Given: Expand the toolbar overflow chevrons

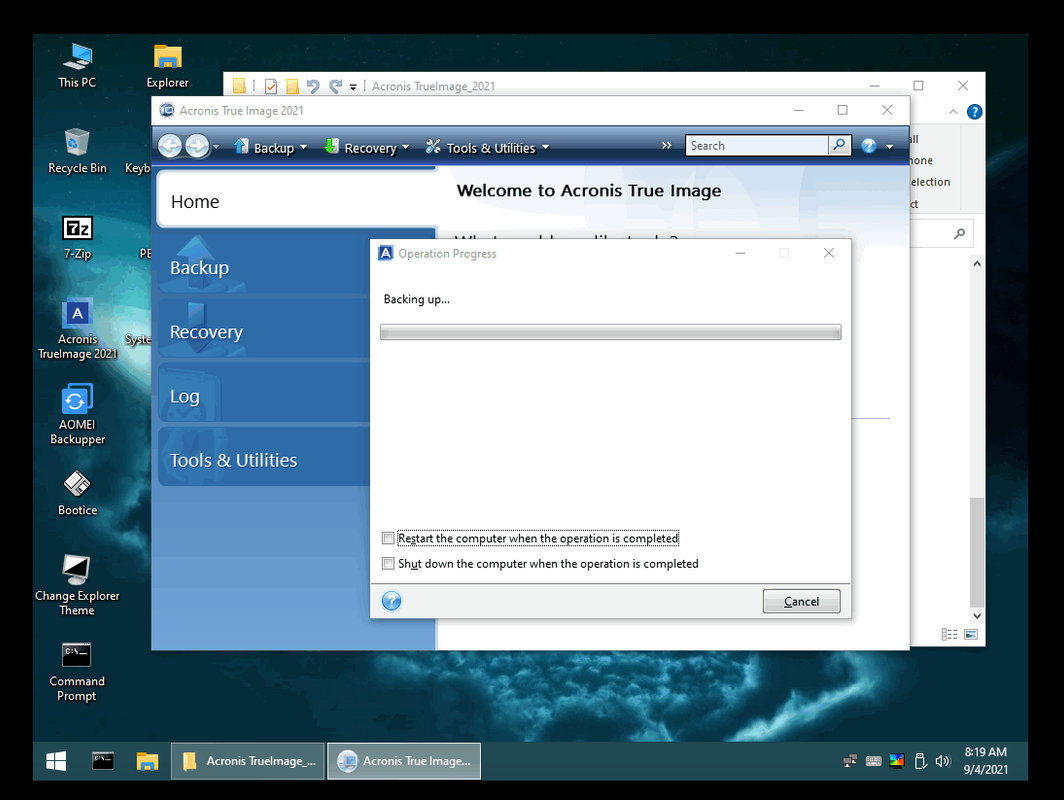Looking at the screenshot, I should pyautogui.click(x=666, y=145).
